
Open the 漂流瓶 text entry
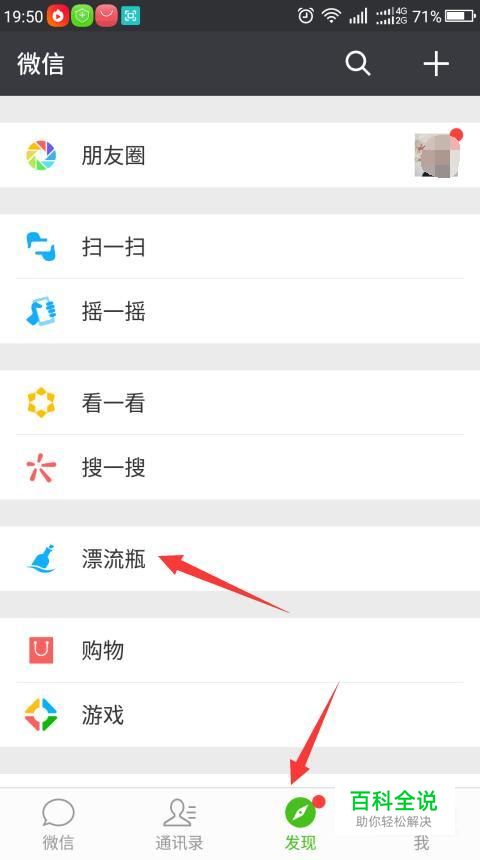tap(114, 559)
